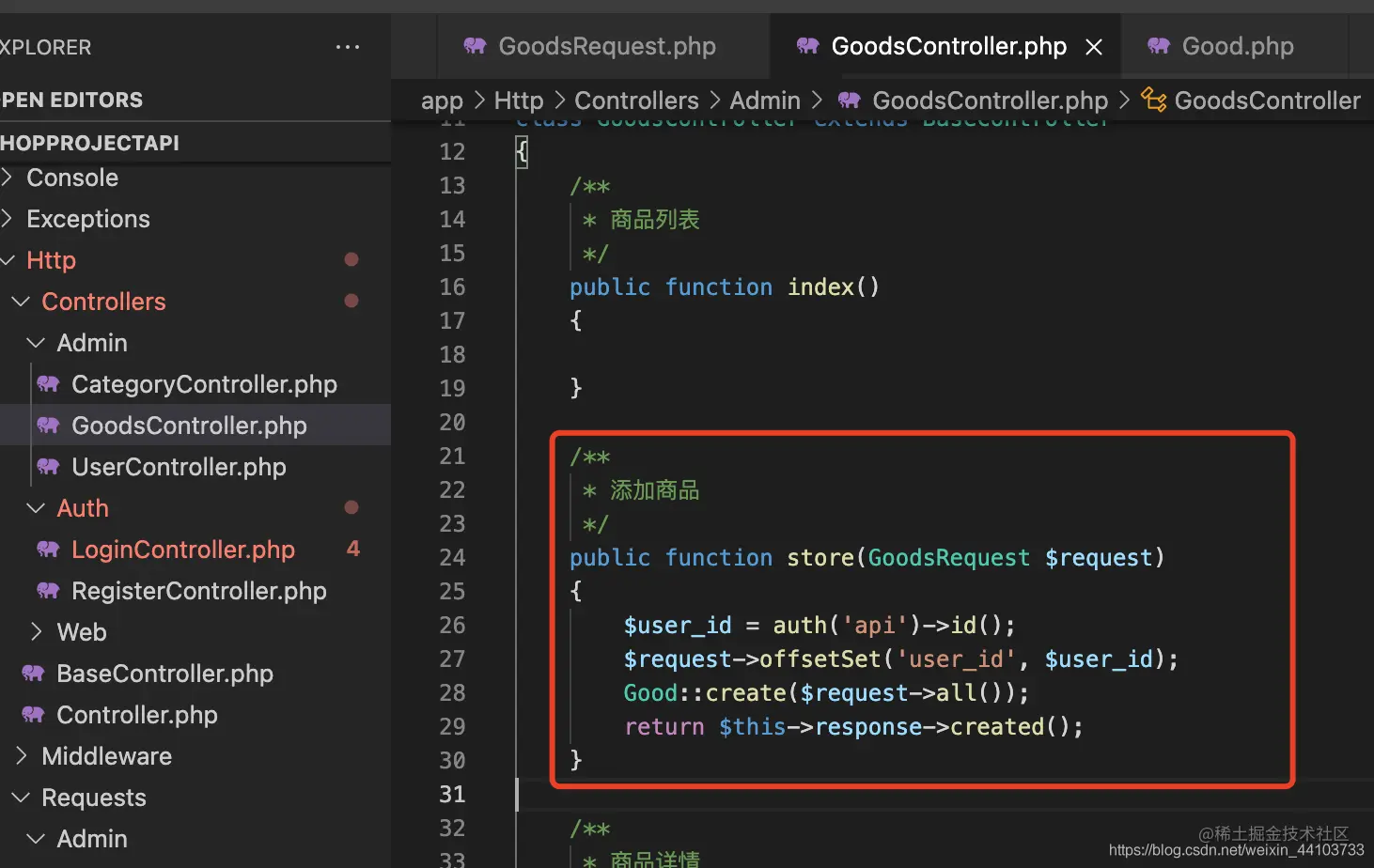Click PHP icon on Good.php tab
This screenshot has height=868, width=1374.
[x=1159, y=46]
